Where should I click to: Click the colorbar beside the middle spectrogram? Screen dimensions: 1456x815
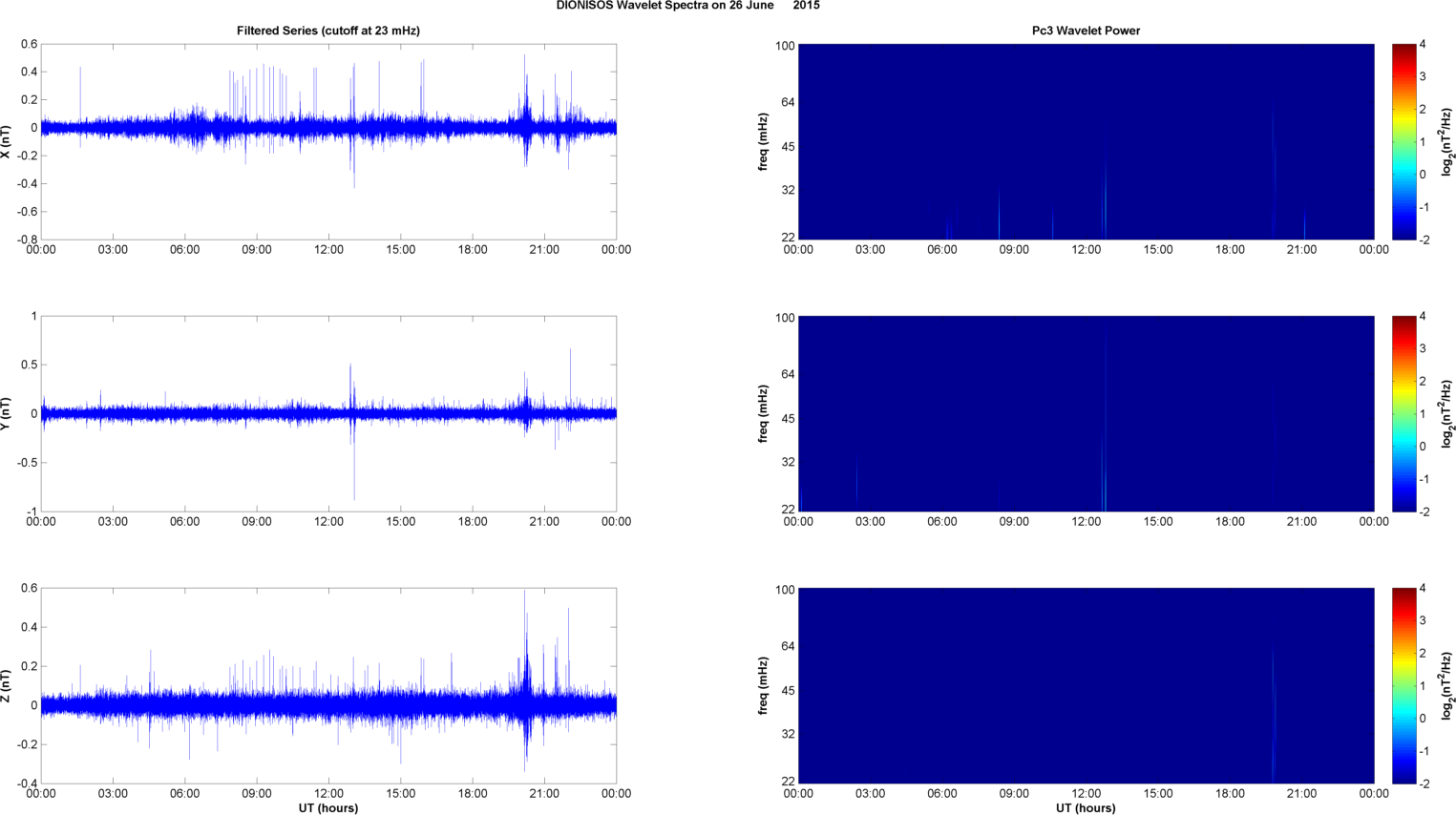[x=1403, y=414]
